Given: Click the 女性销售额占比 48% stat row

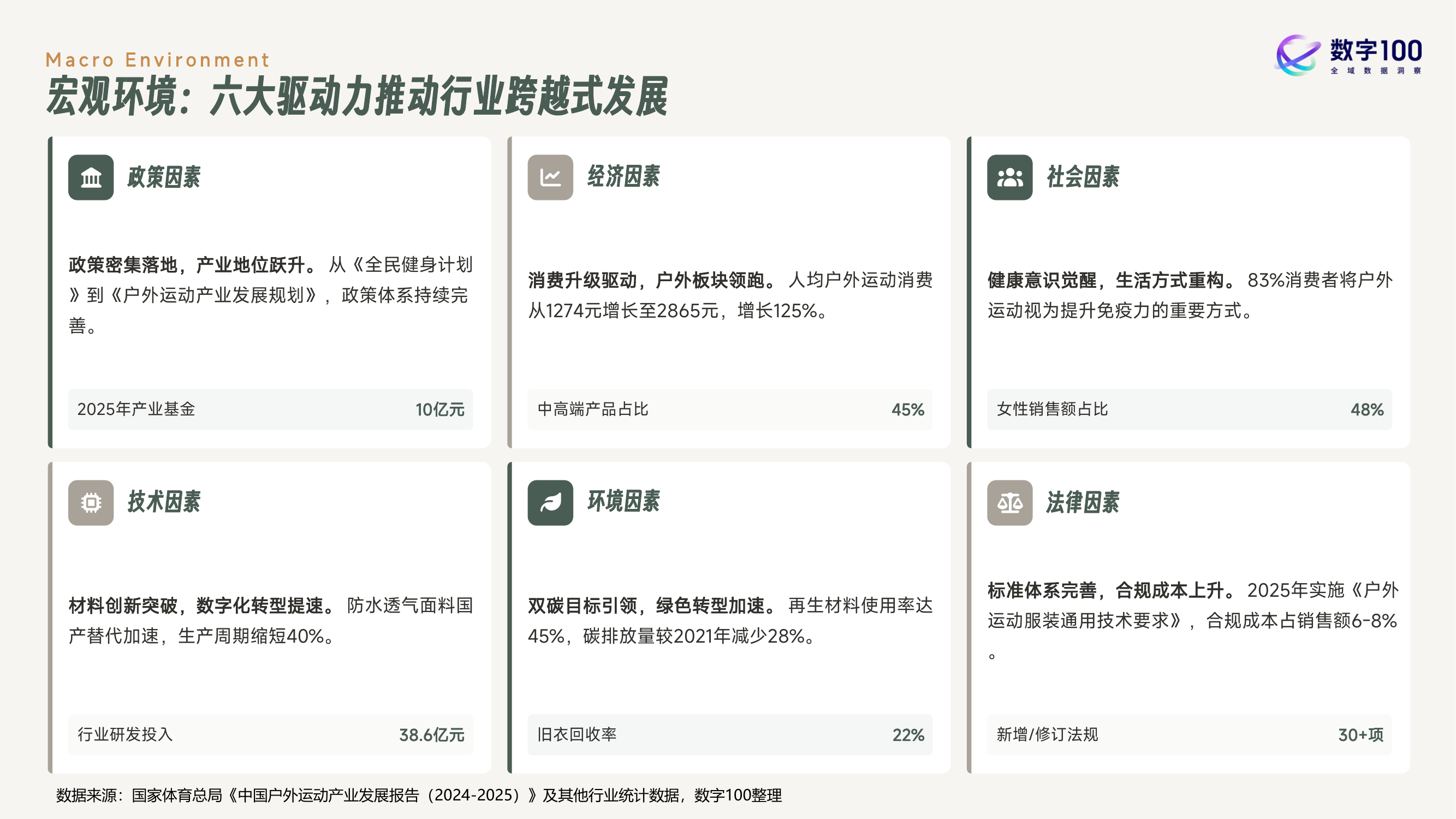Looking at the screenshot, I should tap(1189, 409).
